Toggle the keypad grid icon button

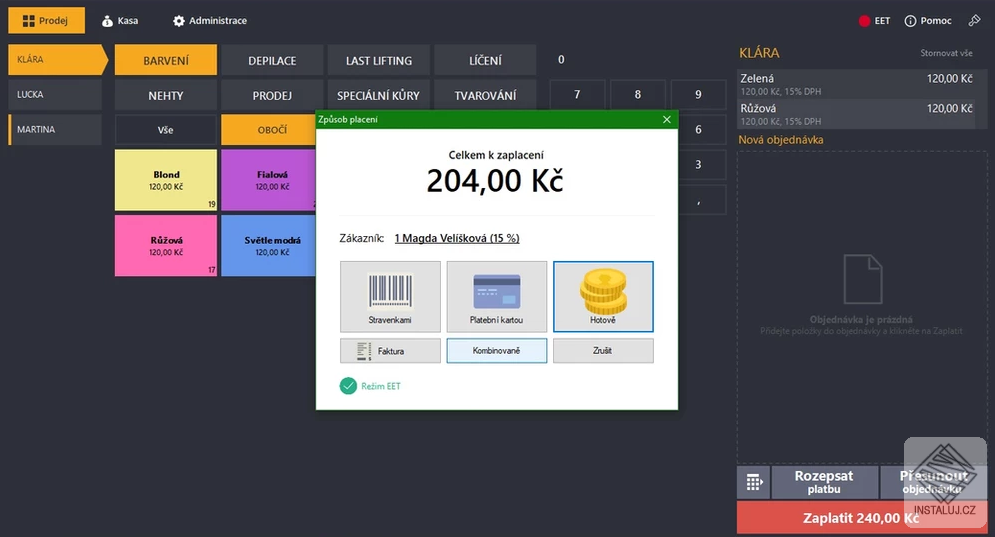coord(754,482)
